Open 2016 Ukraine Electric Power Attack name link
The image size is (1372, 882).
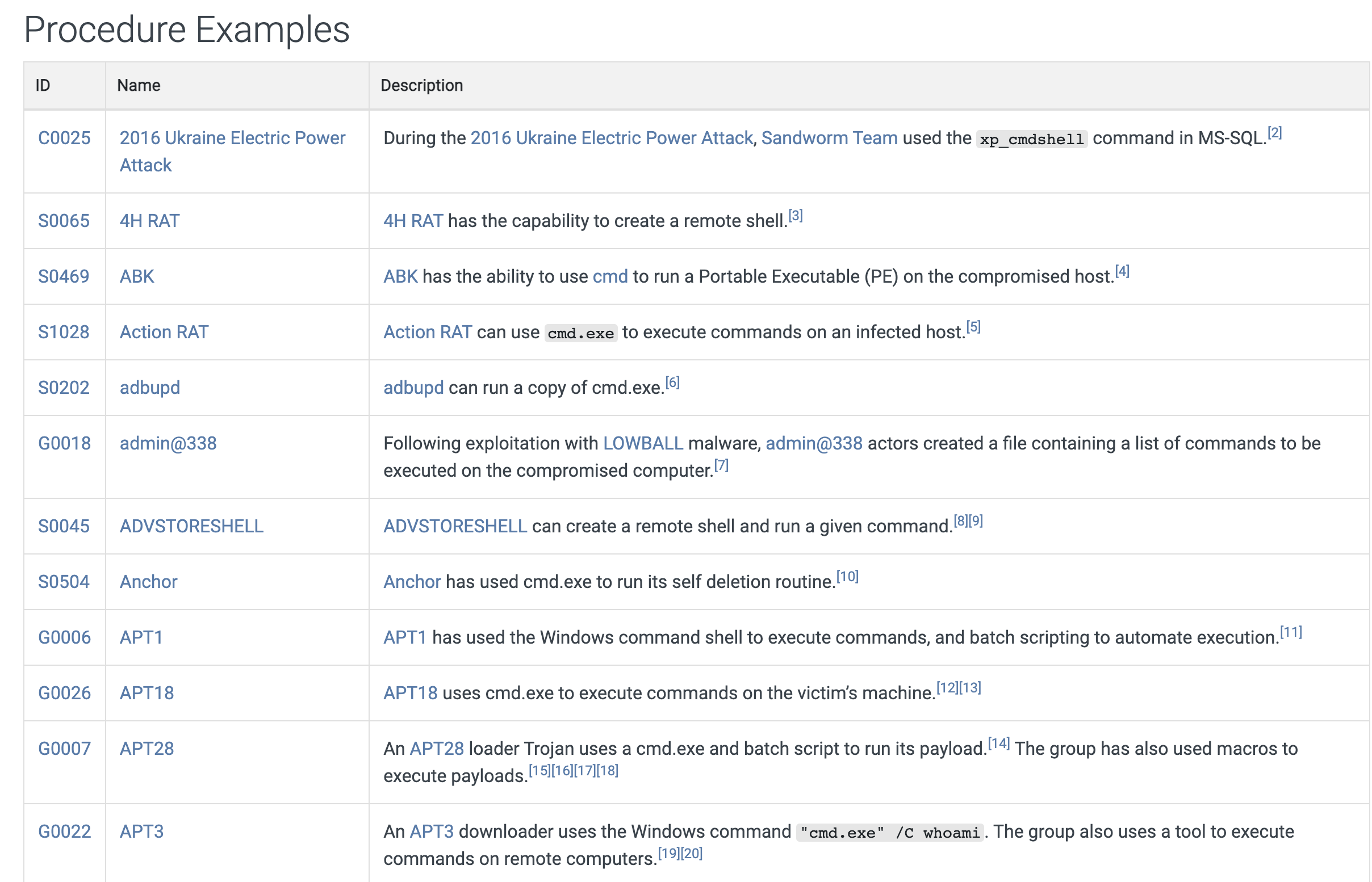[x=232, y=138]
